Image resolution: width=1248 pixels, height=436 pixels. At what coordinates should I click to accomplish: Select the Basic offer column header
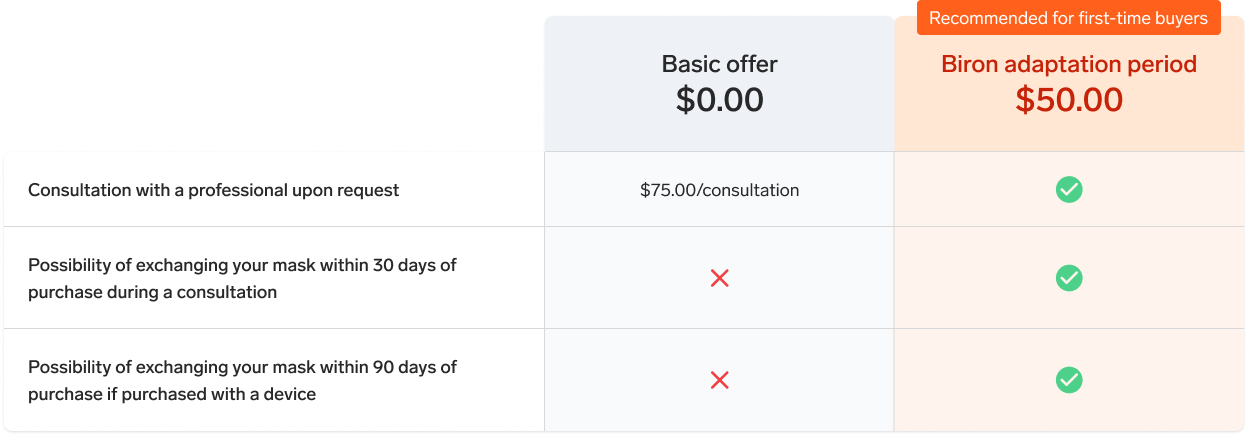point(719,84)
